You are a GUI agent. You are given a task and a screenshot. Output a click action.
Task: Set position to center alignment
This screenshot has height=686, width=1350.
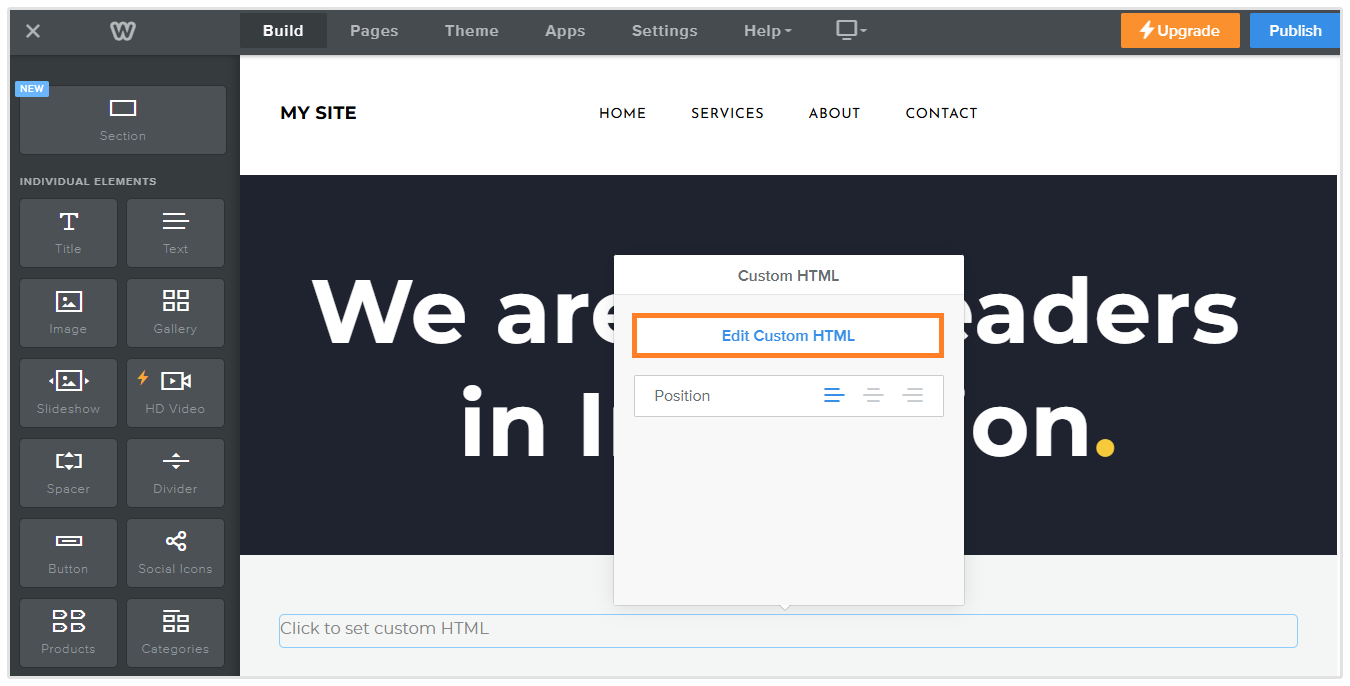pyautogui.click(x=873, y=396)
